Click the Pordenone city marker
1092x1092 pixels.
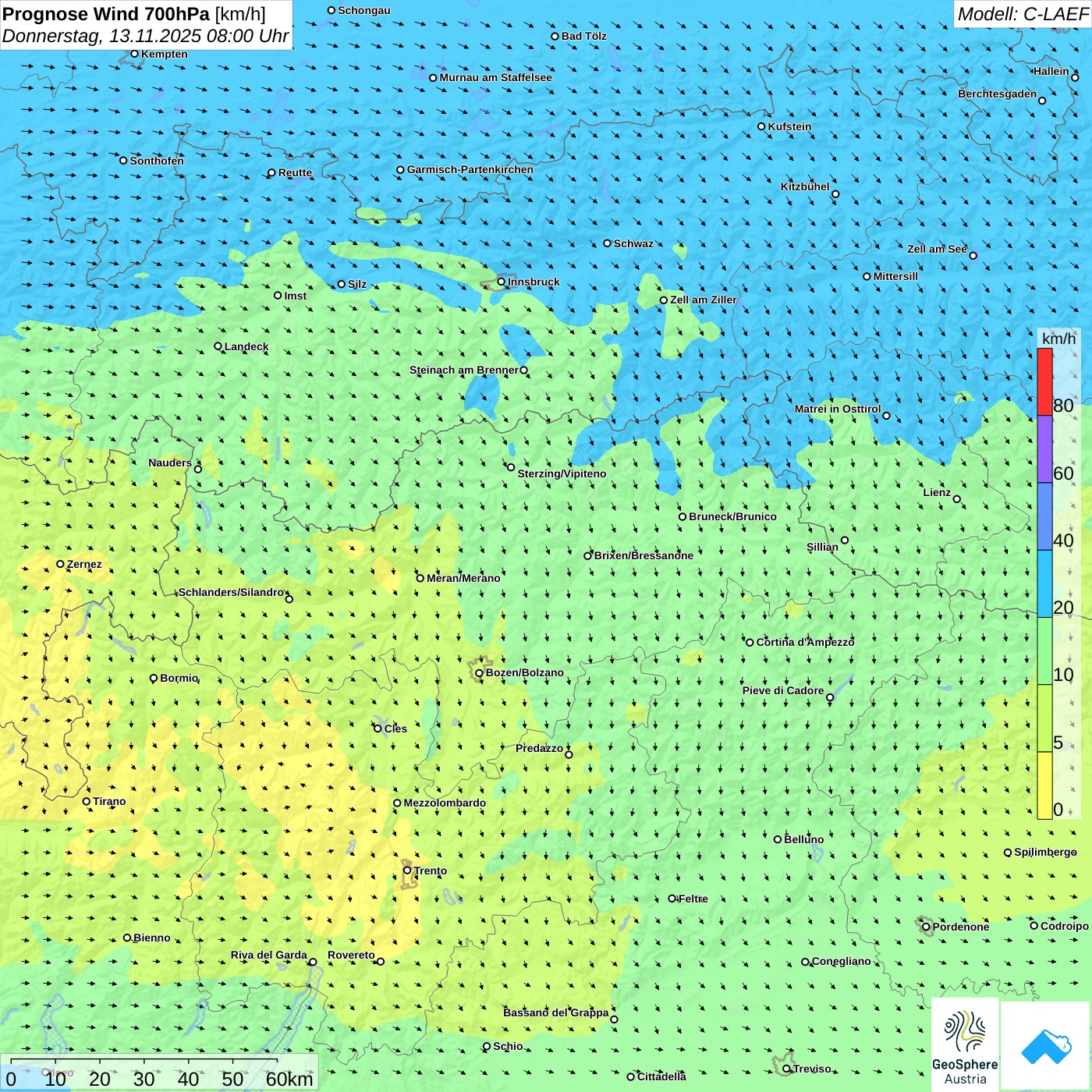pyautogui.click(x=927, y=927)
